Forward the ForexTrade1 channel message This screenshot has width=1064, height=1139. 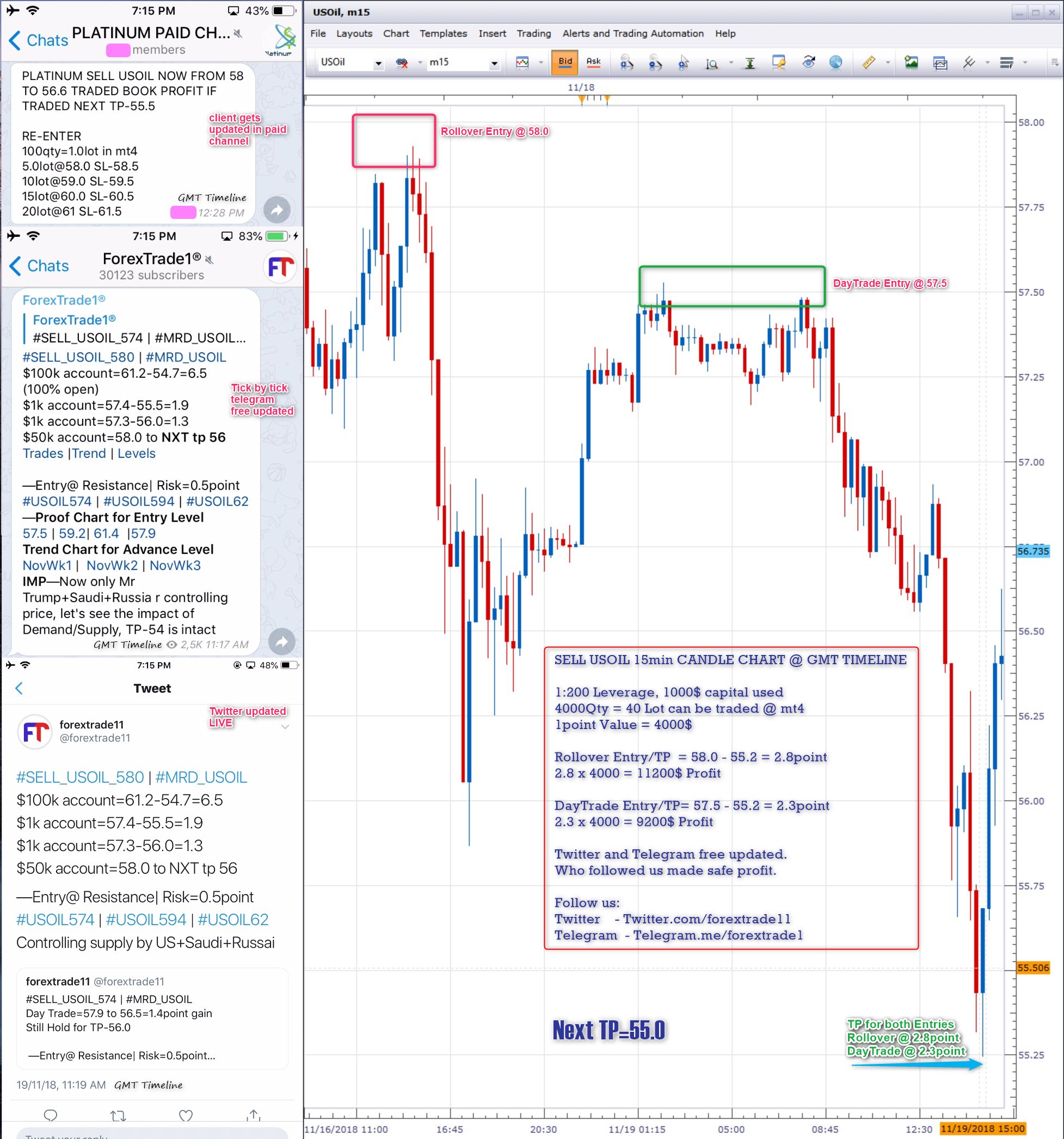coord(281,642)
